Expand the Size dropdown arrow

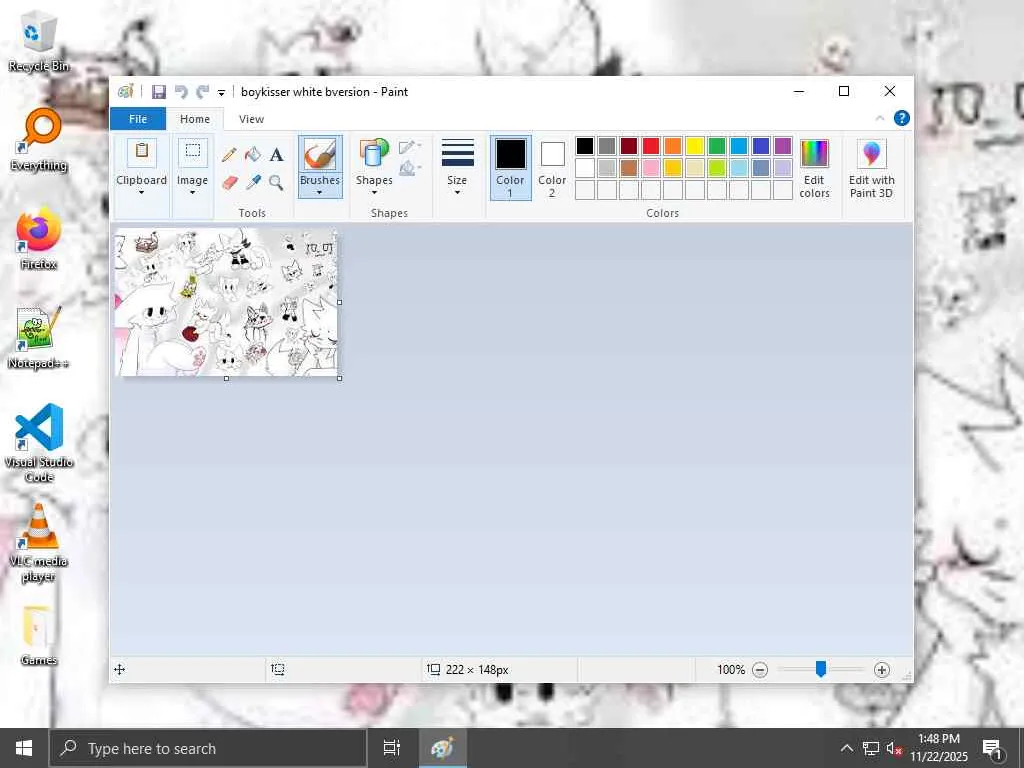tap(457, 193)
